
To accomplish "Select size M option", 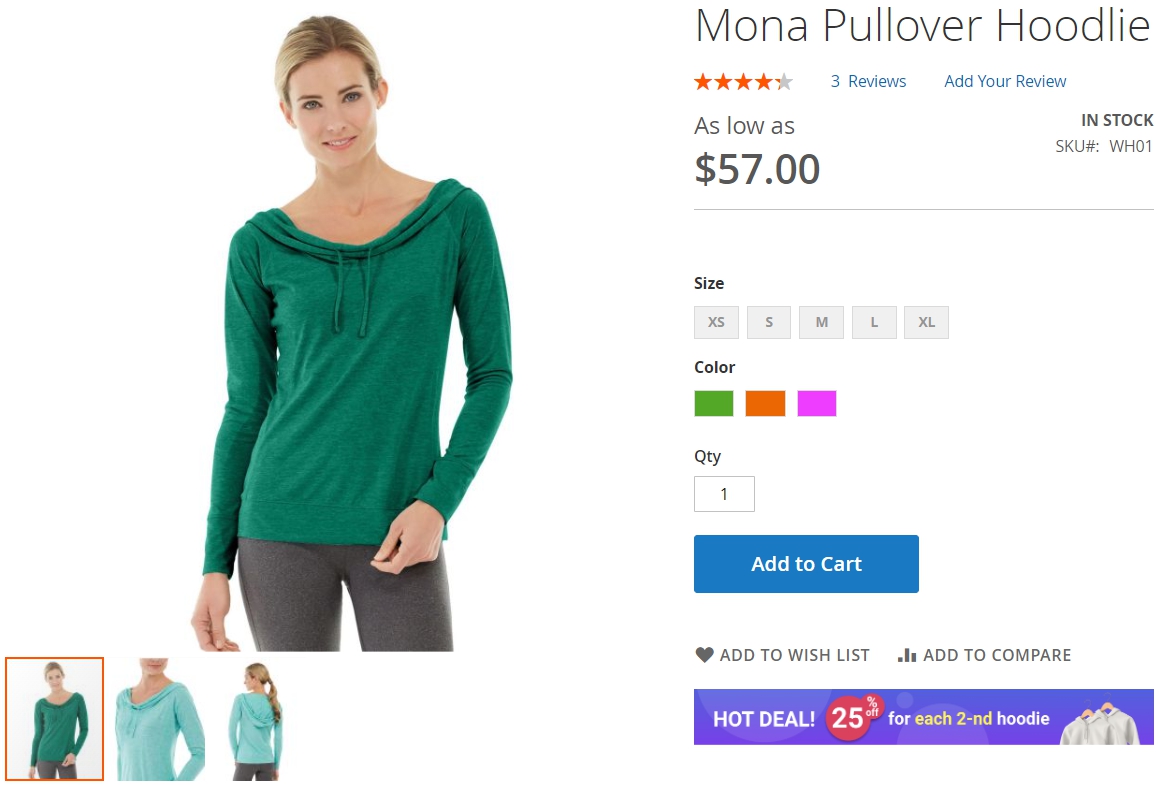I will (821, 323).
